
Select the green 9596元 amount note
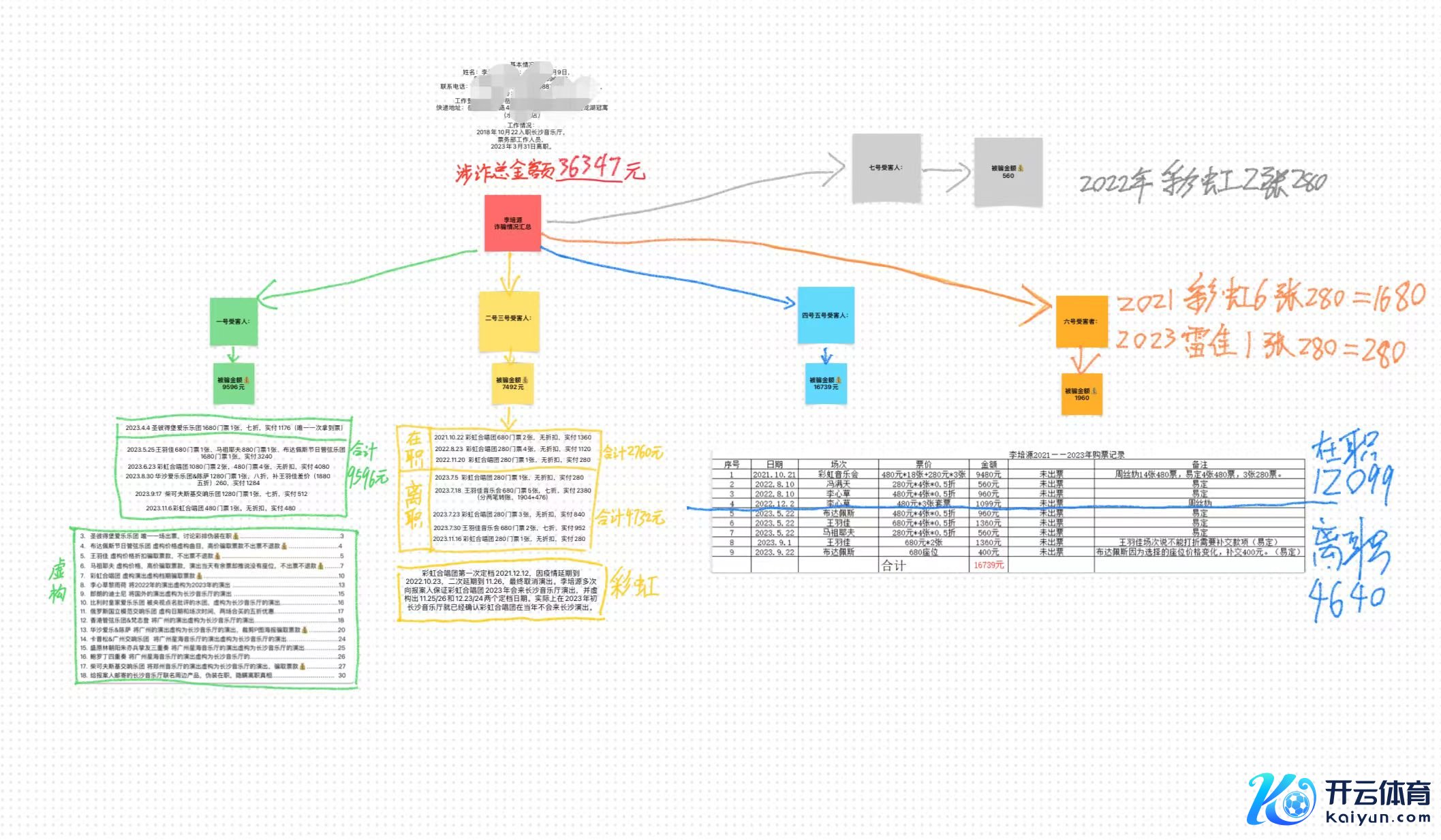[x=233, y=384]
